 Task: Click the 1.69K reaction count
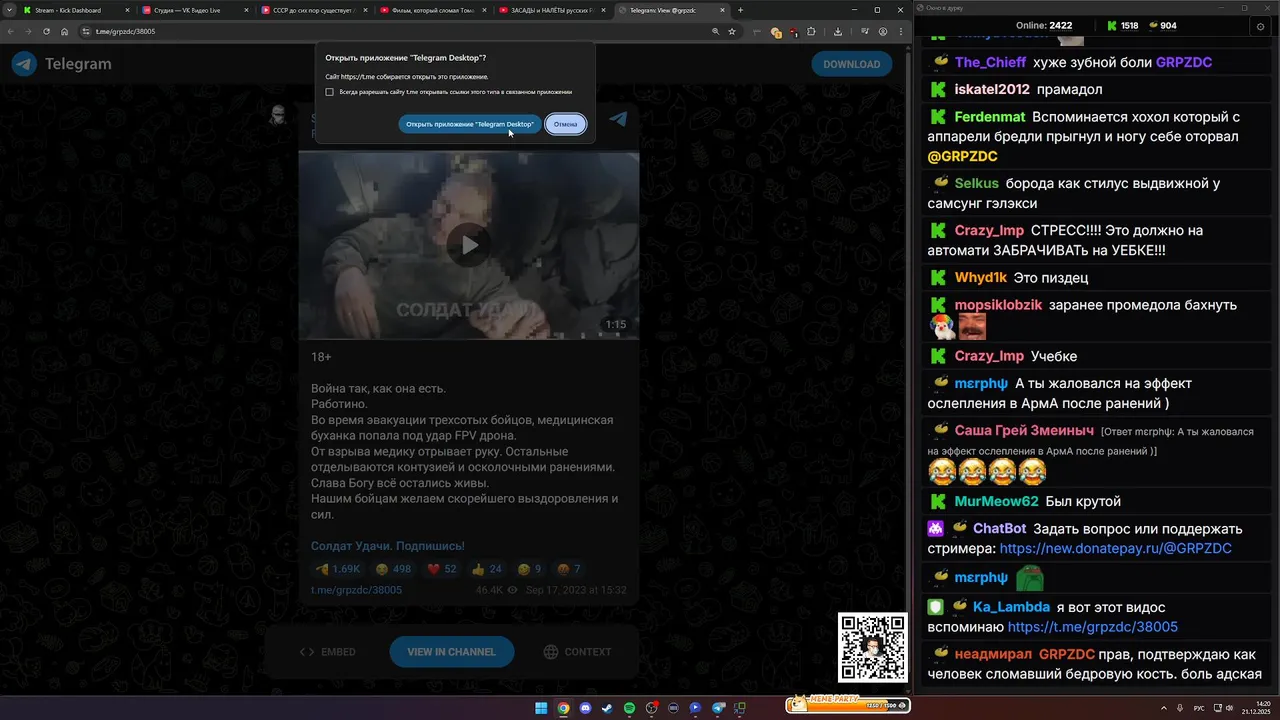click(x=338, y=569)
